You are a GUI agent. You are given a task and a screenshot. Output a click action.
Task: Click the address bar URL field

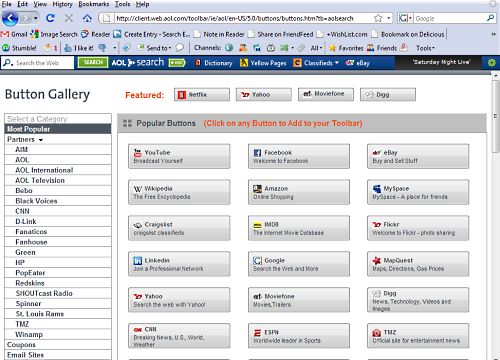[x=245, y=18]
